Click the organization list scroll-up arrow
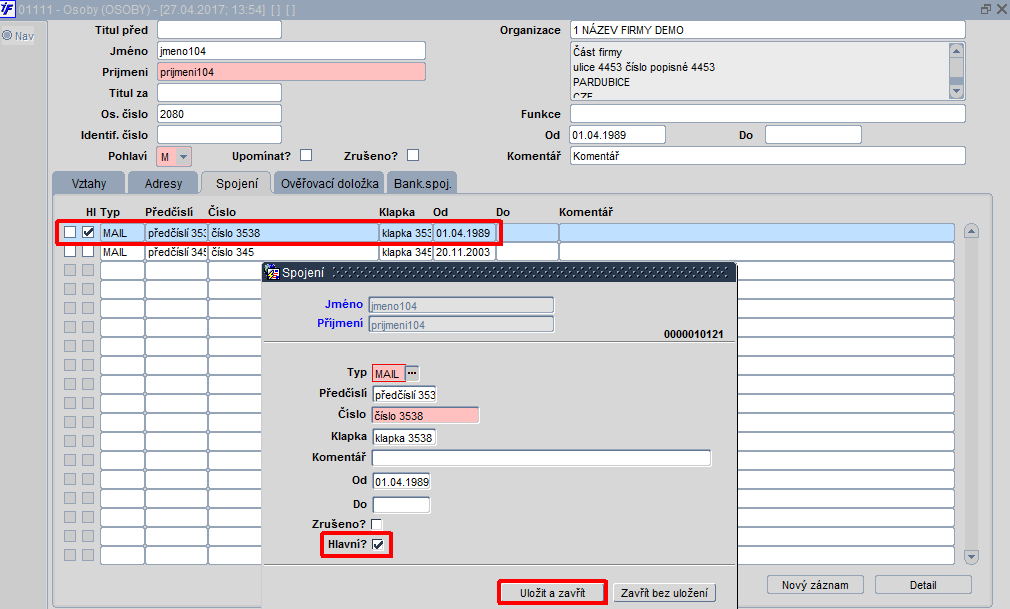 point(957,51)
